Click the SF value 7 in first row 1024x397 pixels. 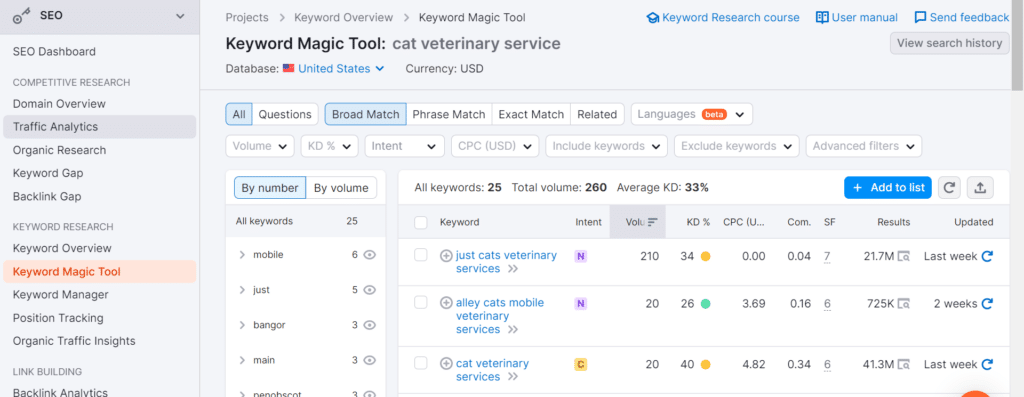(x=827, y=257)
